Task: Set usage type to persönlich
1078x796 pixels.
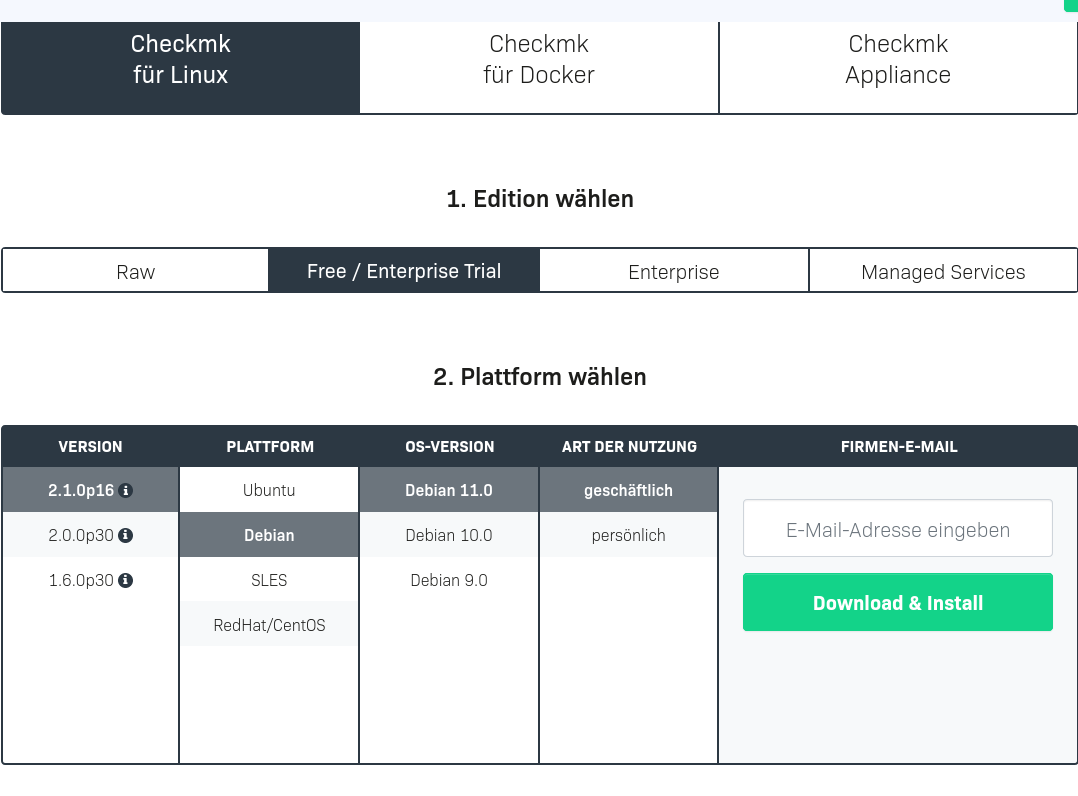Action: pyautogui.click(x=628, y=535)
